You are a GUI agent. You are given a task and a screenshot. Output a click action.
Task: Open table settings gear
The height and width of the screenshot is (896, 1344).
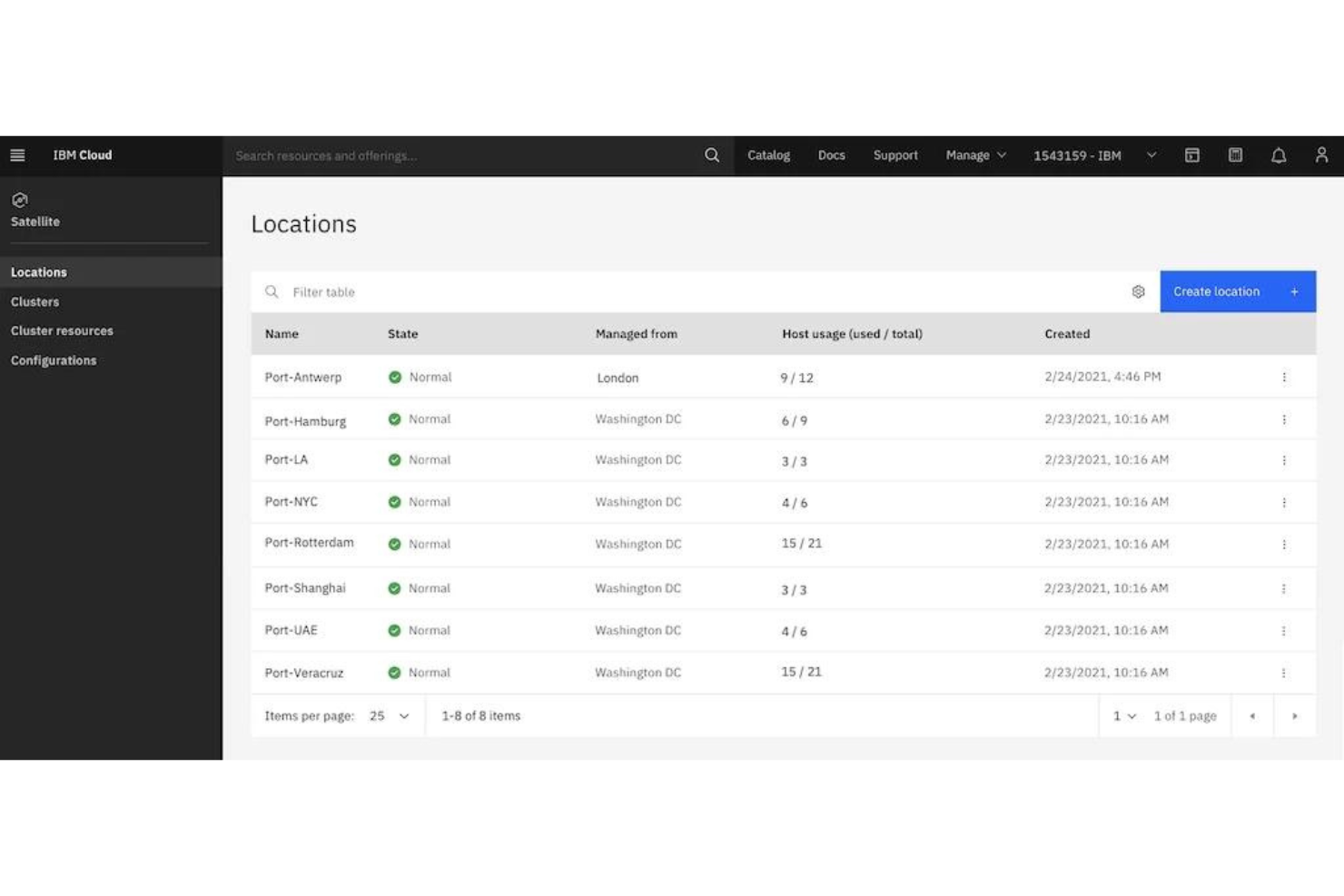pyautogui.click(x=1139, y=291)
